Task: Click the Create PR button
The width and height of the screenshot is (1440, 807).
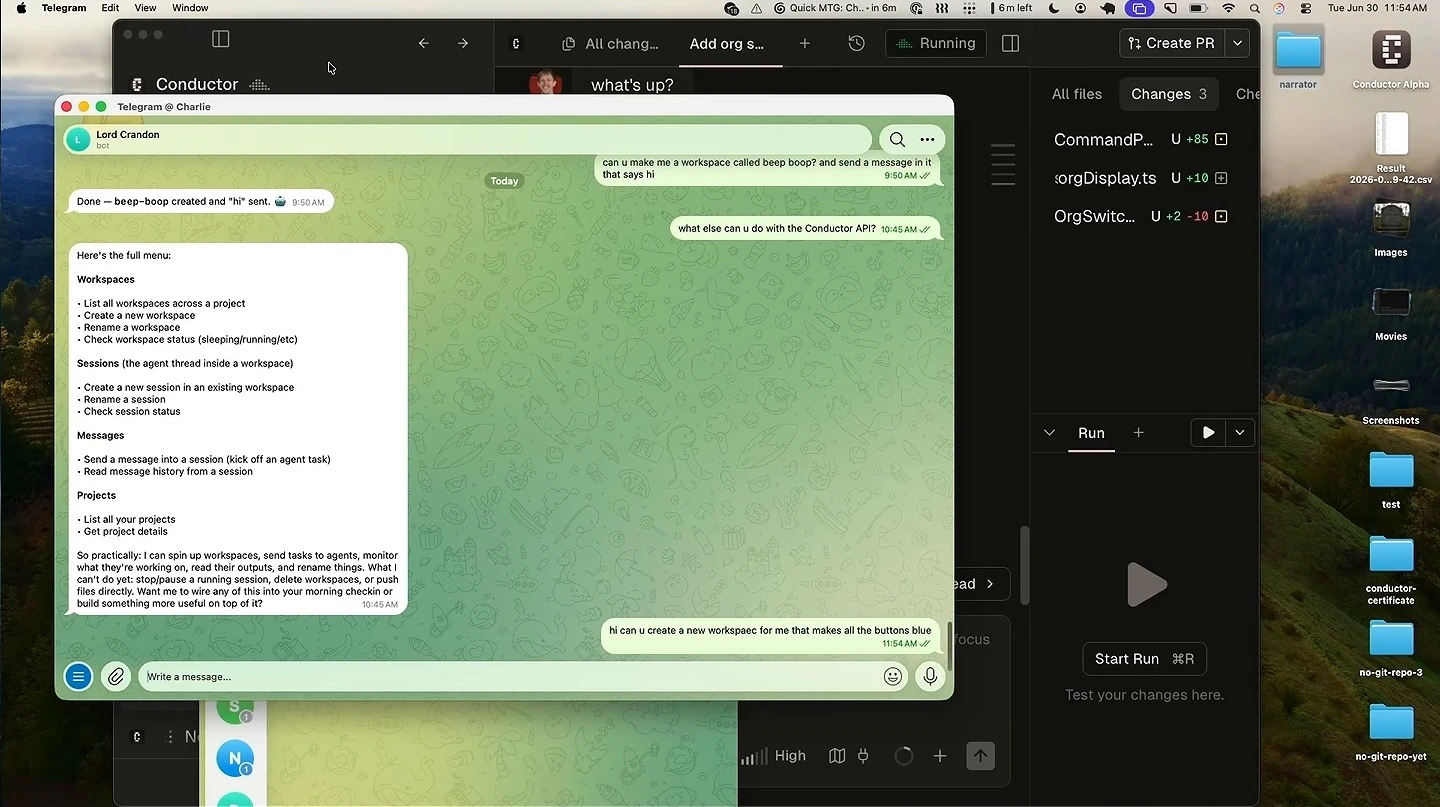Action: [1172, 43]
